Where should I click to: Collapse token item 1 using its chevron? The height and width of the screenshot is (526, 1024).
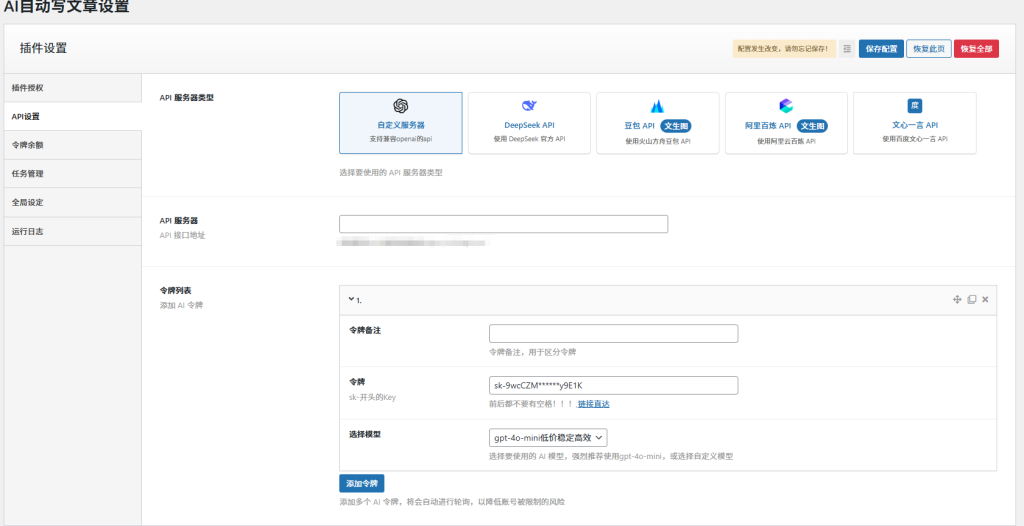[x=351, y=299]
